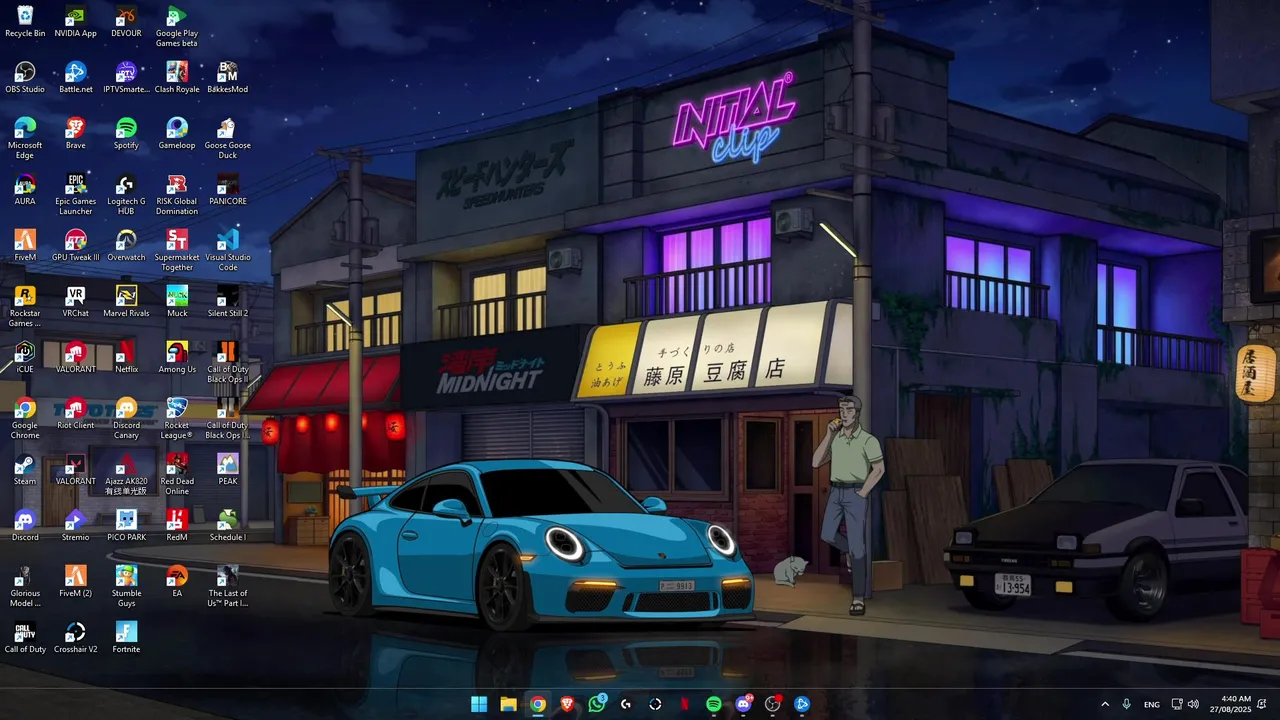
Task: Select the Goose Goose Duck shortcut
Action: pos(228,138)
